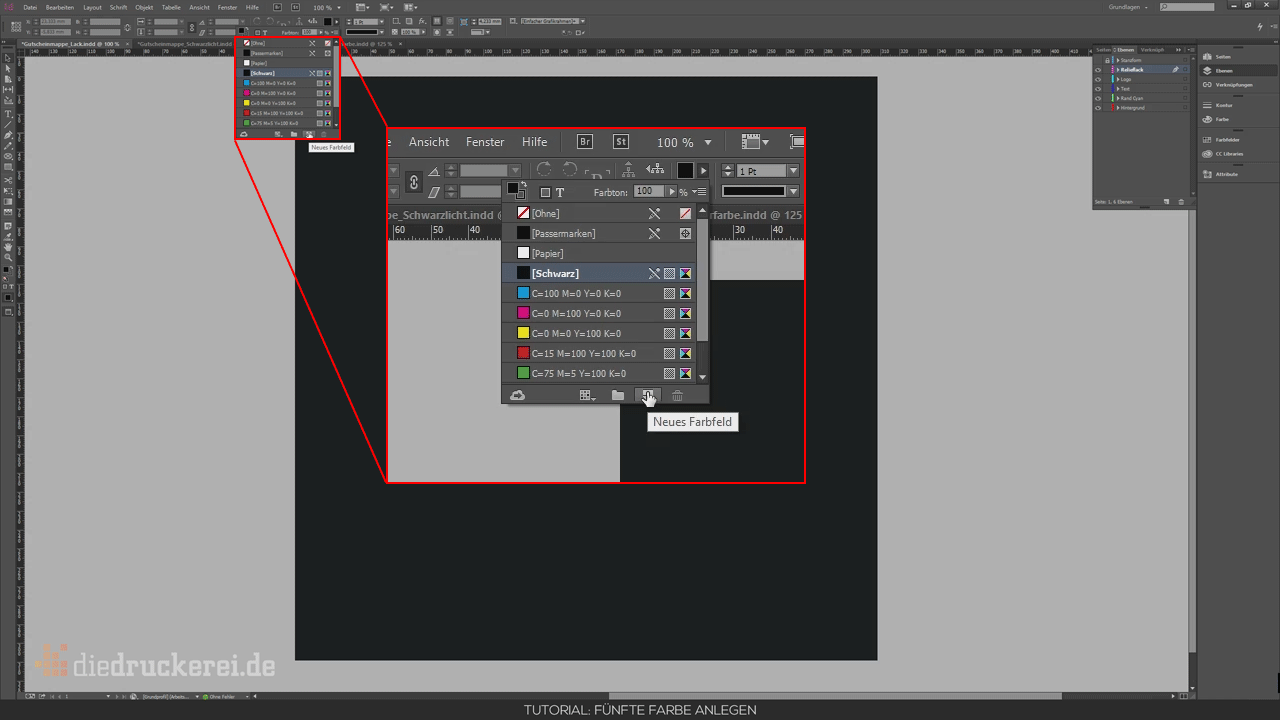This screenshot has width=1280, height=720.
Task: Select the Selection tool arrow
Action: [x=8, y=58]
